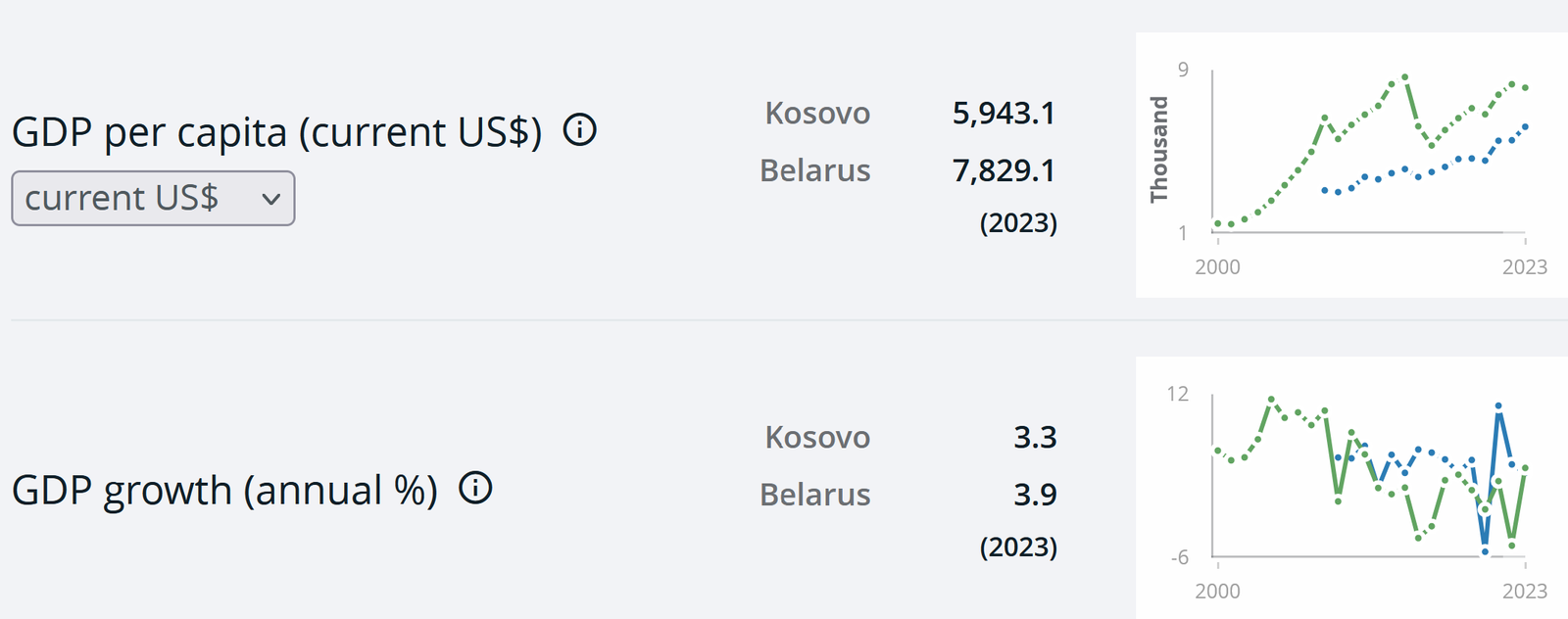Click Belarus label in GDP growth row
This screenshot has width=1568, height=619.
[815, 495]
